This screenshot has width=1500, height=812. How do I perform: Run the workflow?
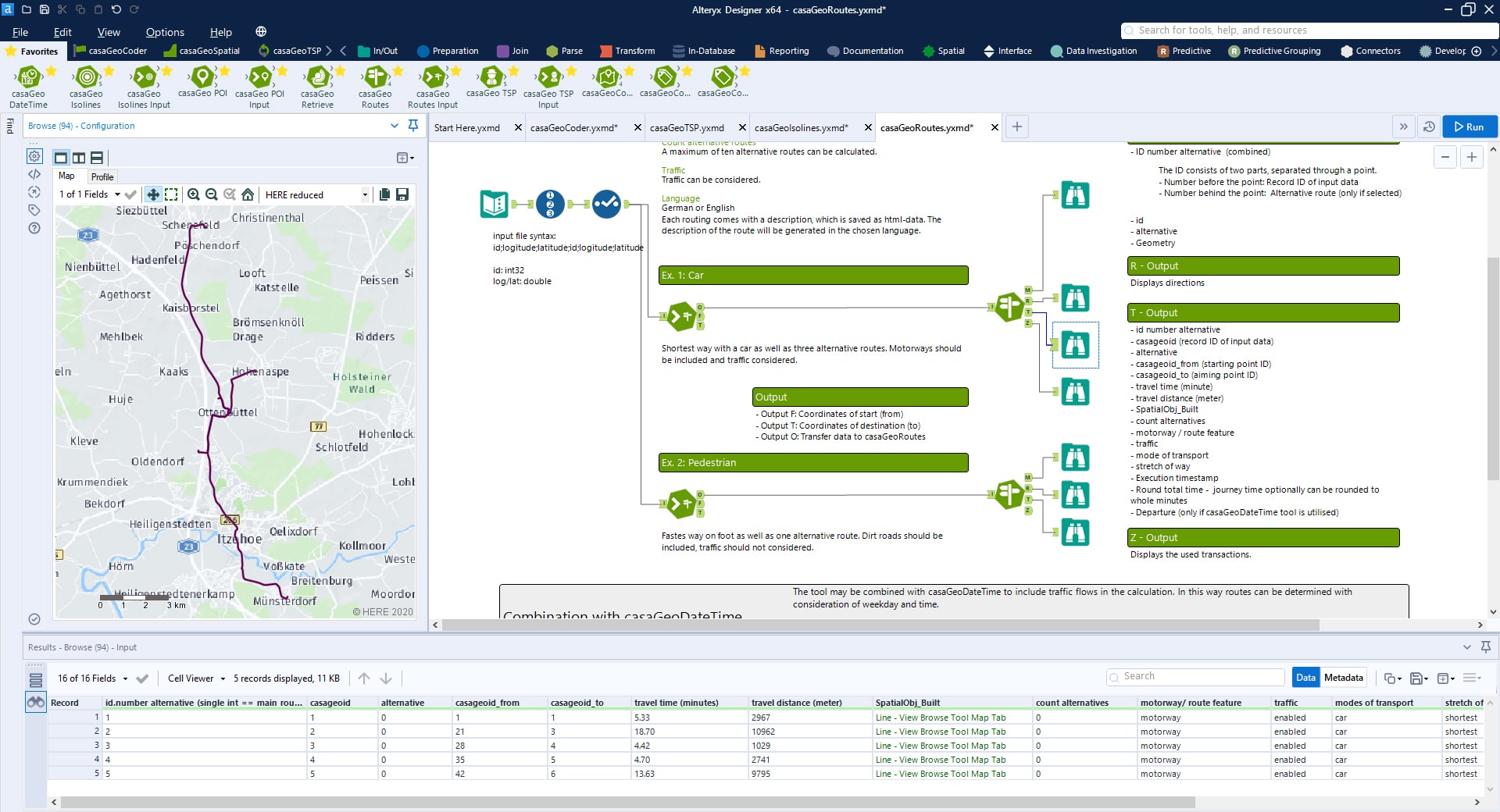click(x=1469, y=126)
